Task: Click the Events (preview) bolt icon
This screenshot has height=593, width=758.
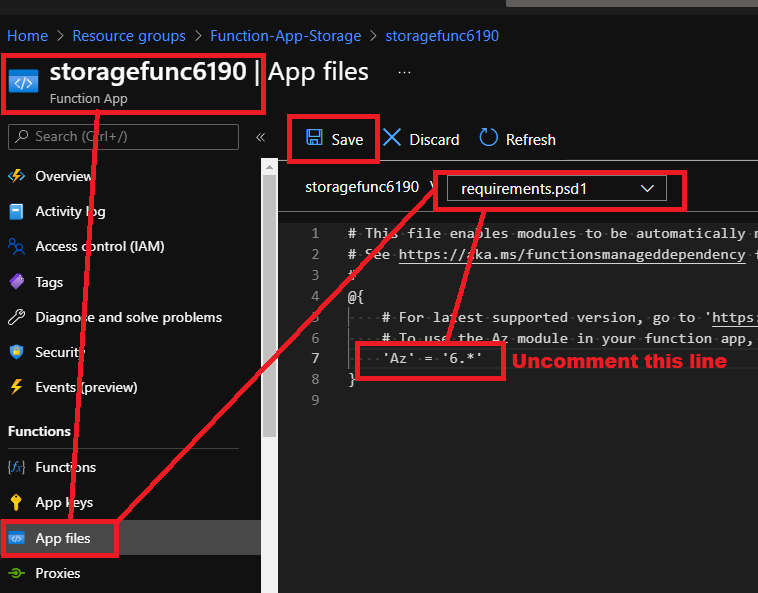Action: click(x=16, y=387)
